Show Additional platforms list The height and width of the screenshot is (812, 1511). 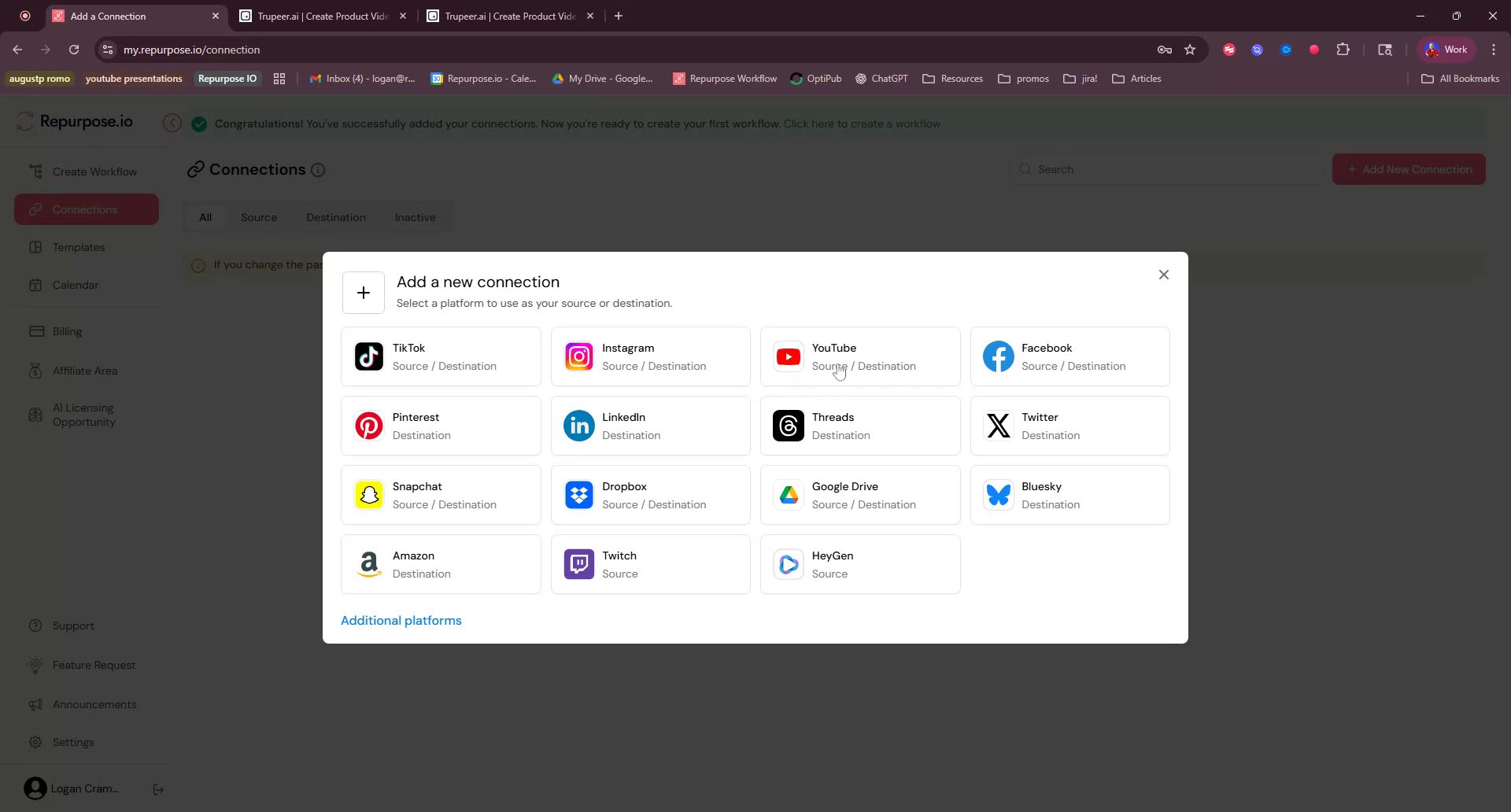pos(401,620)
